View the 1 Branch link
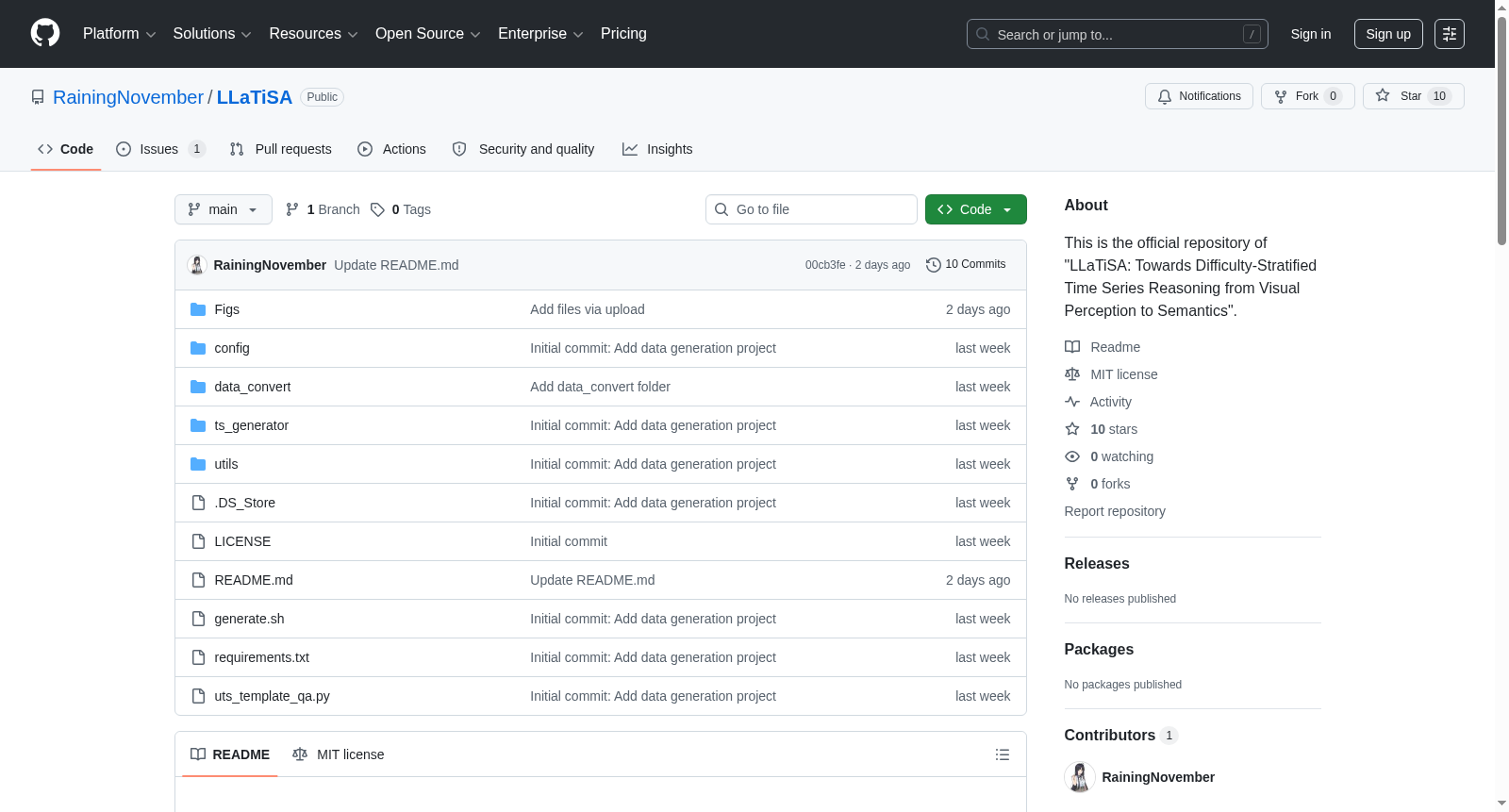This screenshot has height=812, width=1509. pyautogui.click(x=323, y=209)
